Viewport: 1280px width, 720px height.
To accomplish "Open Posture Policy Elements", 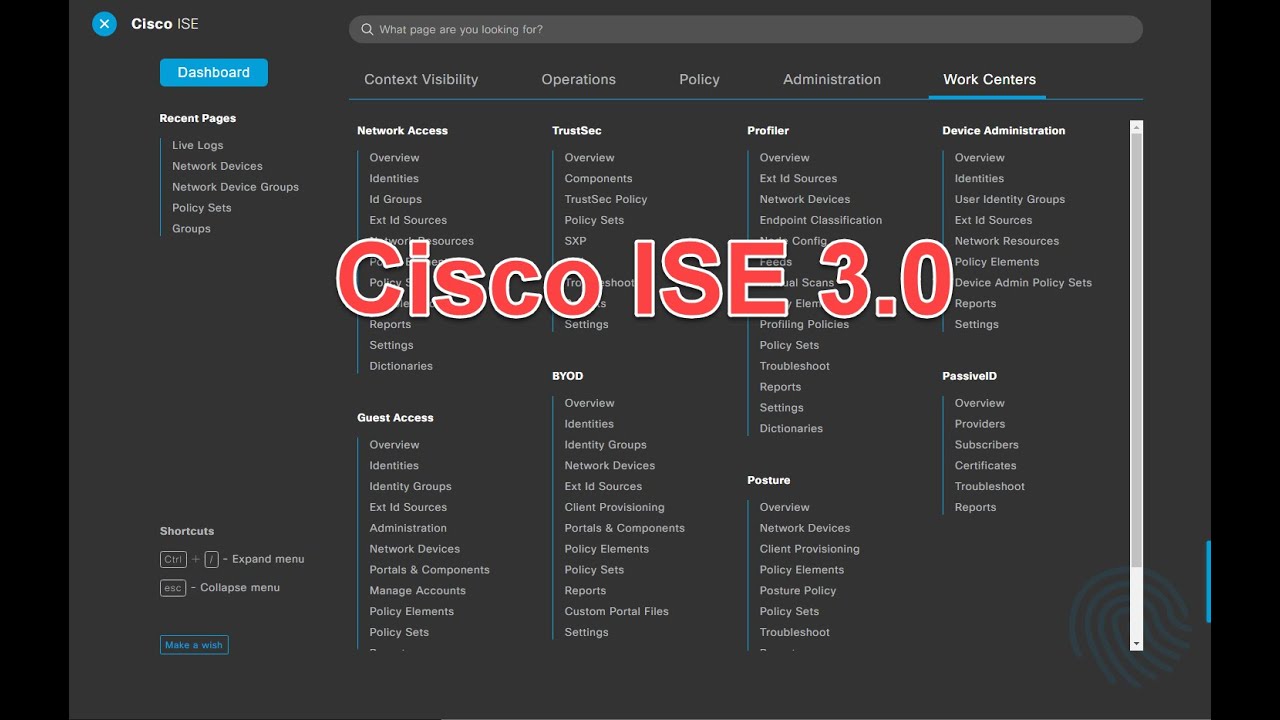I will (x=801, y=570).
